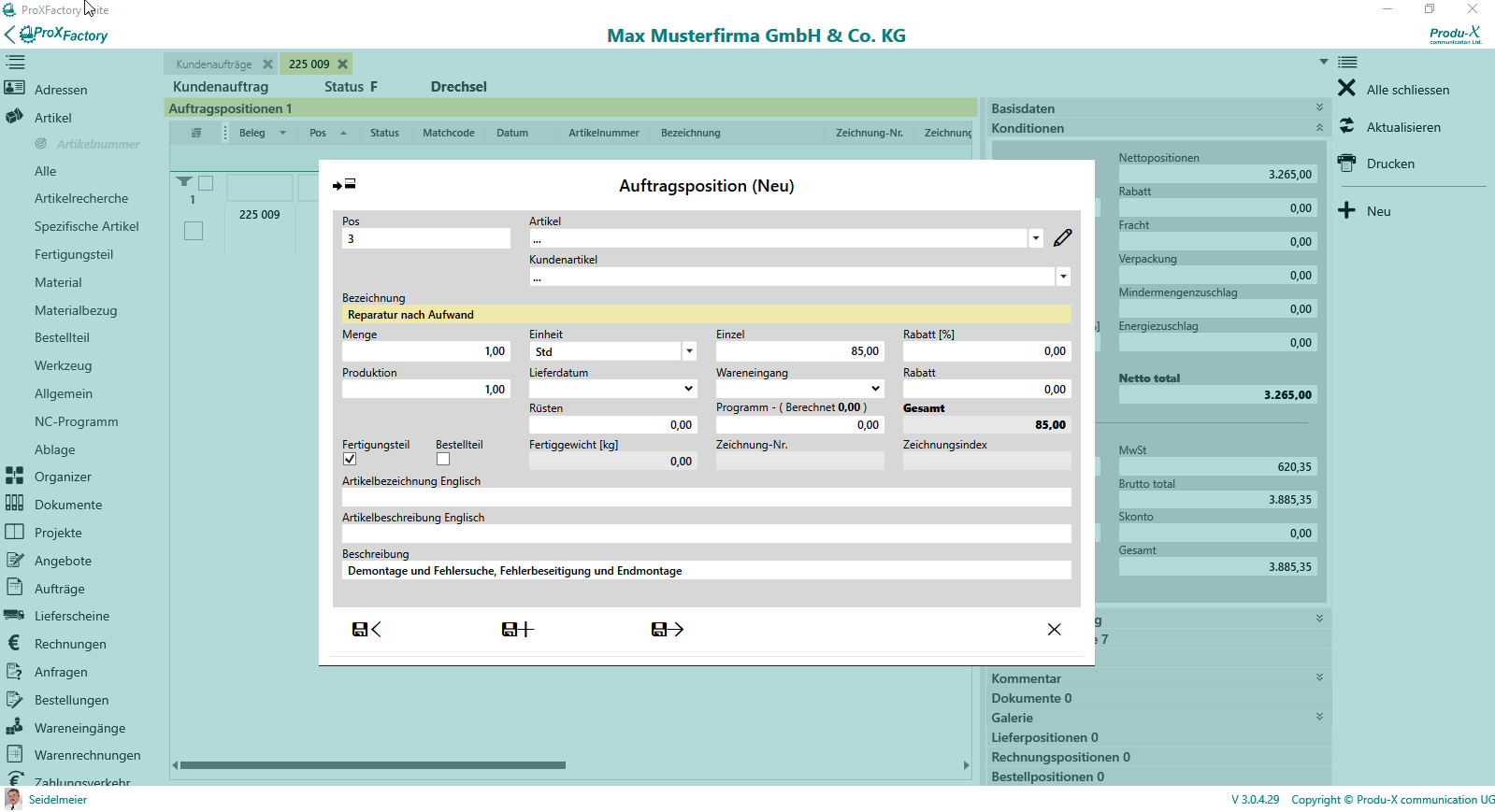The height and width of the screenshot is (812, 1495).
Task: Click the save and next position icon
Action: tap(668, 630)
